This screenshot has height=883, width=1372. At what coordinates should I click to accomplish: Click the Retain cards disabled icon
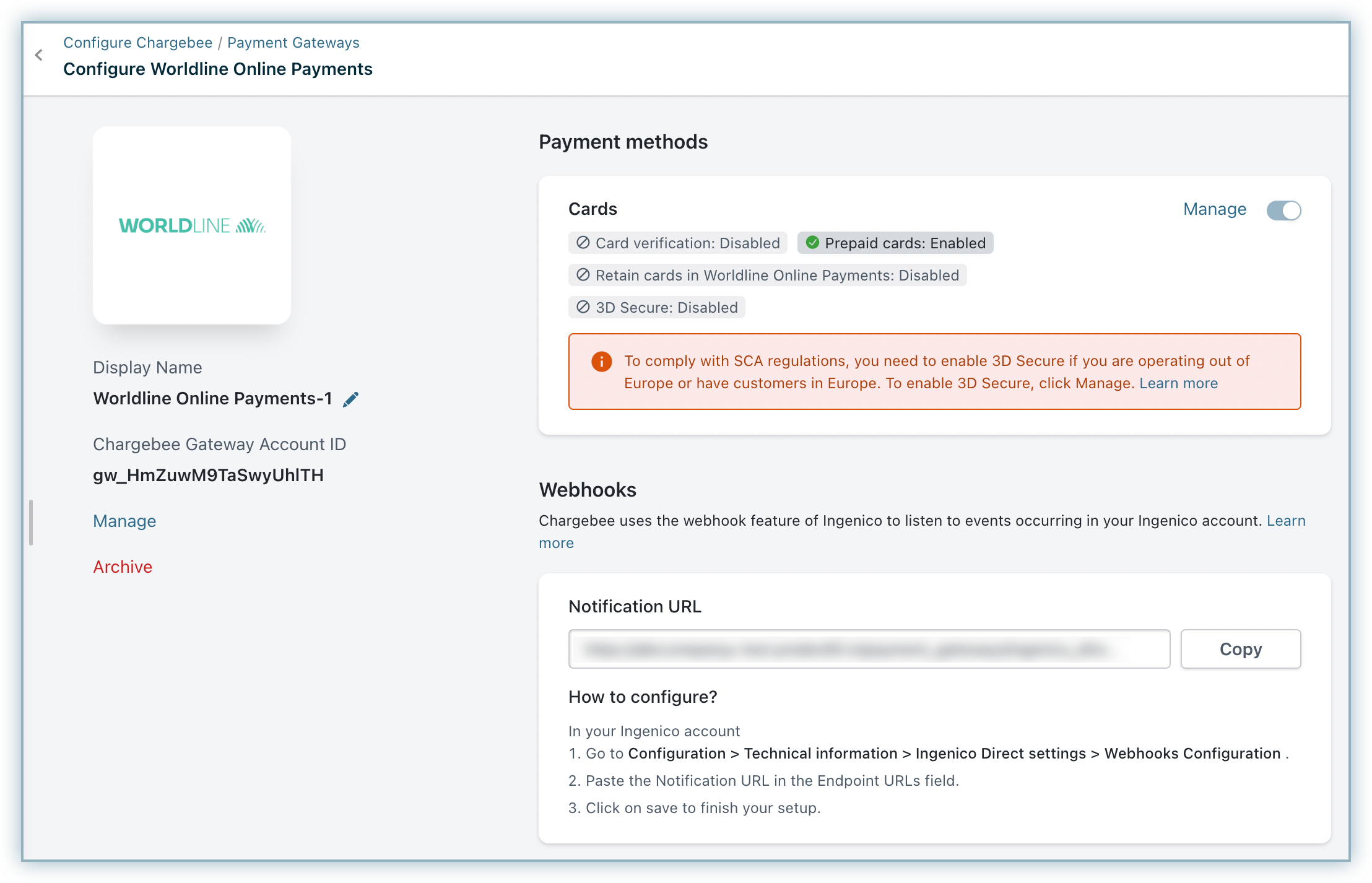coord(583,275)
